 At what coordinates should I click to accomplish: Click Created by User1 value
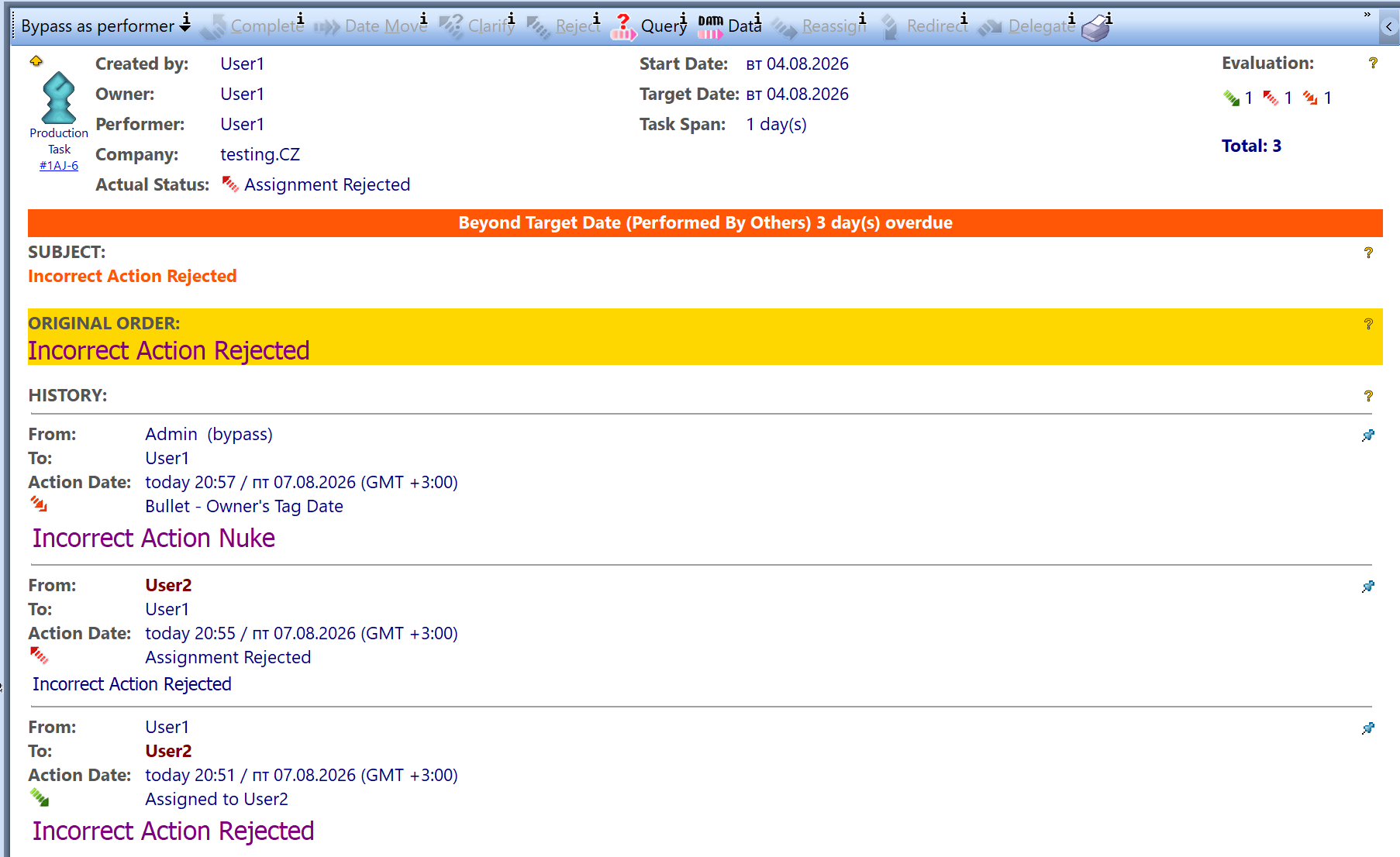pos(242,64)
